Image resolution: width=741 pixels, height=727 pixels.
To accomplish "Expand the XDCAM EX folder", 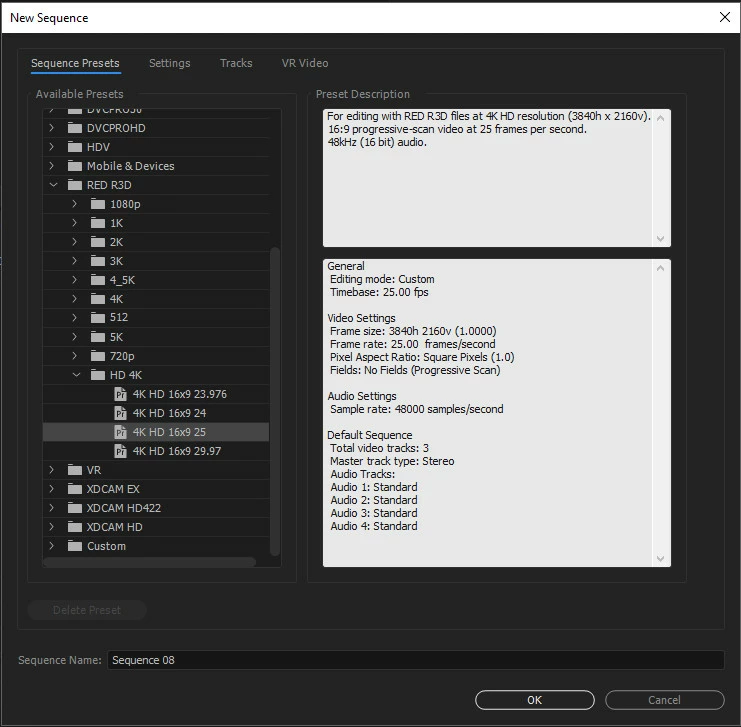I will (52, 489).
